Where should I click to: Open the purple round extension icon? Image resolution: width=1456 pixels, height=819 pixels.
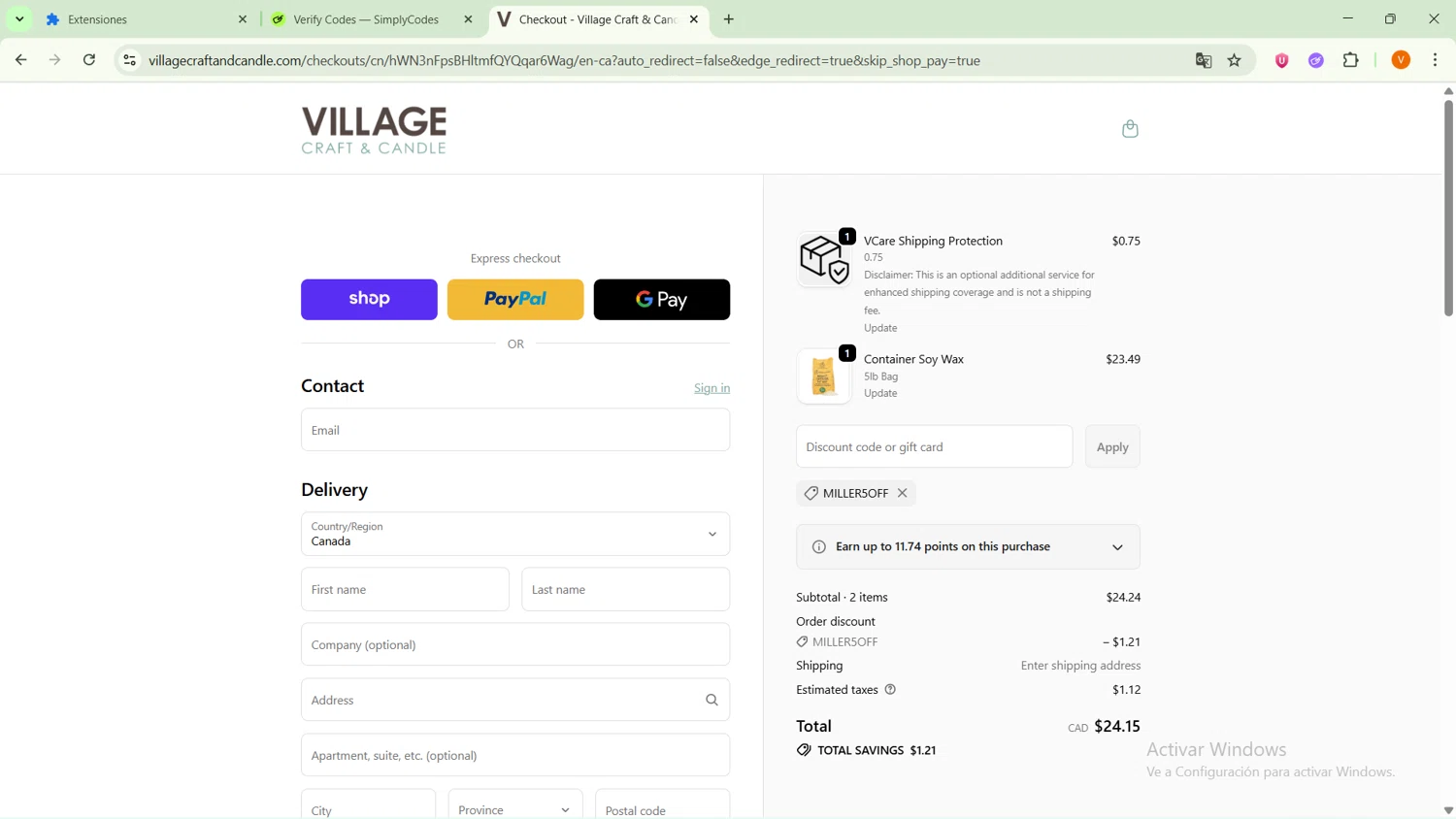click(x=1316, y=60)
